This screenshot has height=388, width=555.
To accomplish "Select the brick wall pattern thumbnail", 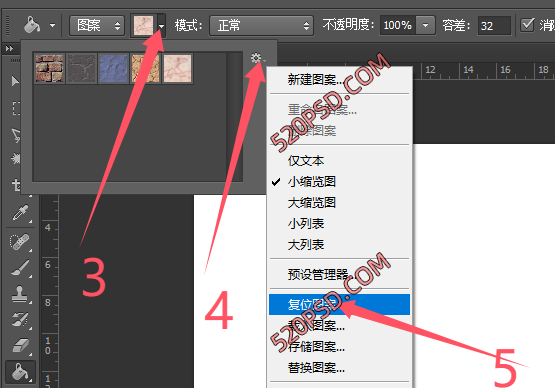I will click(50, 69).
